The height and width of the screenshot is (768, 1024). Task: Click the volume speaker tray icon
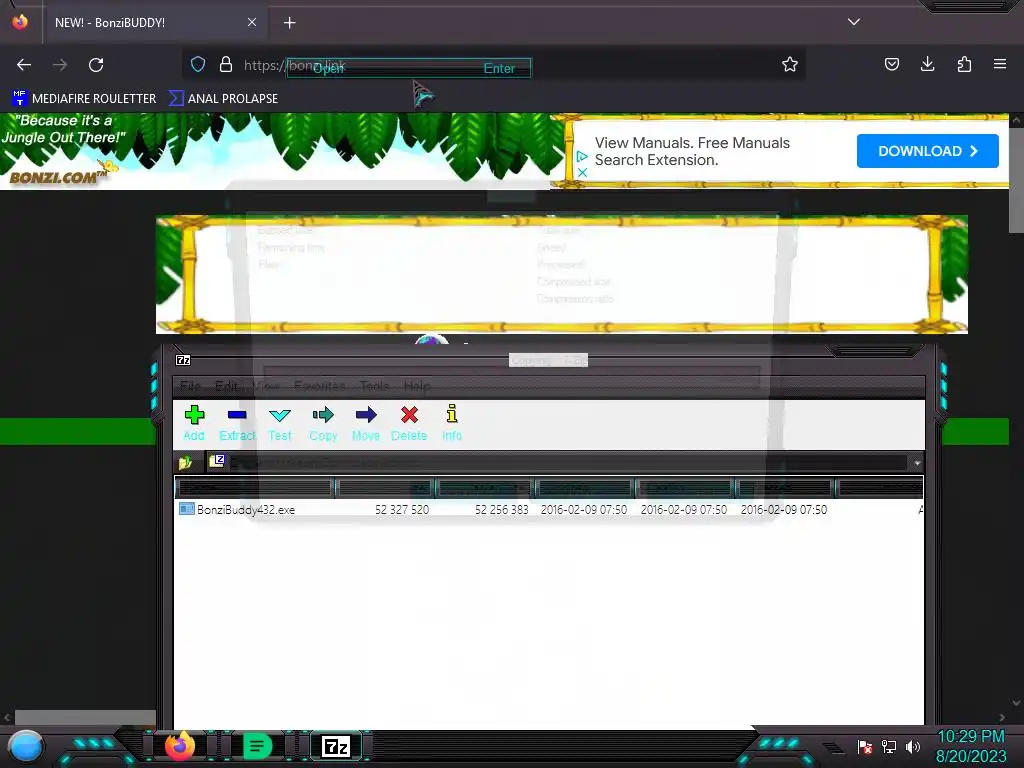912,746
